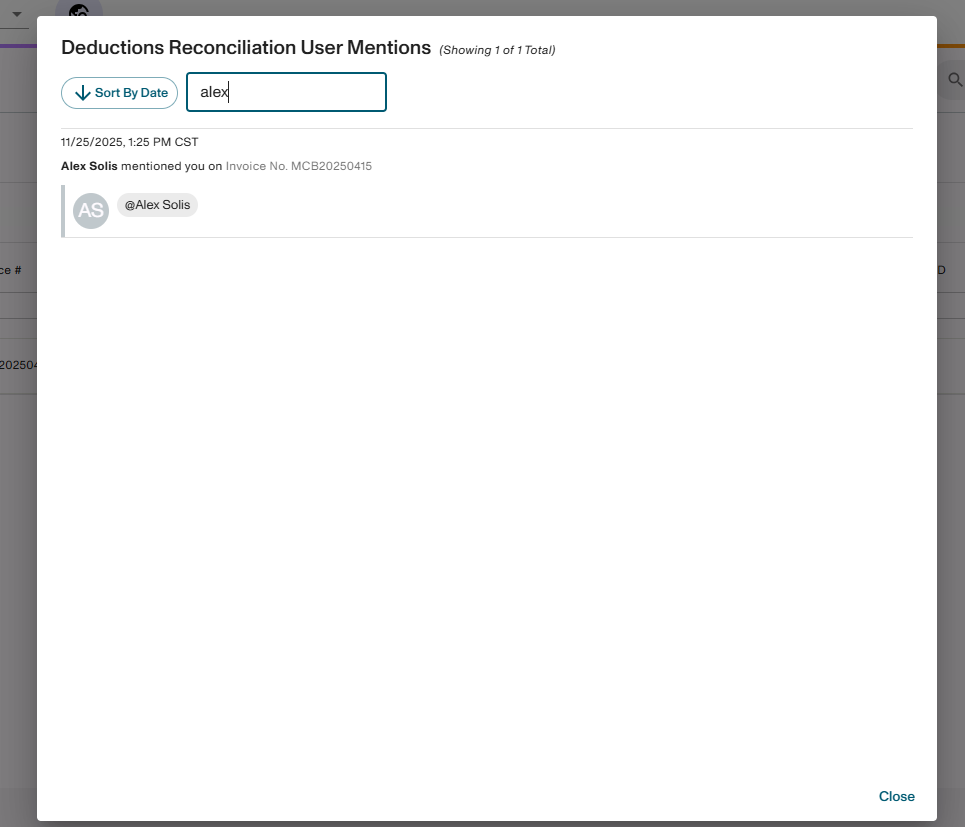
Task: Click the AS avatar circle in the mention
Action: [x=91, y=210]
